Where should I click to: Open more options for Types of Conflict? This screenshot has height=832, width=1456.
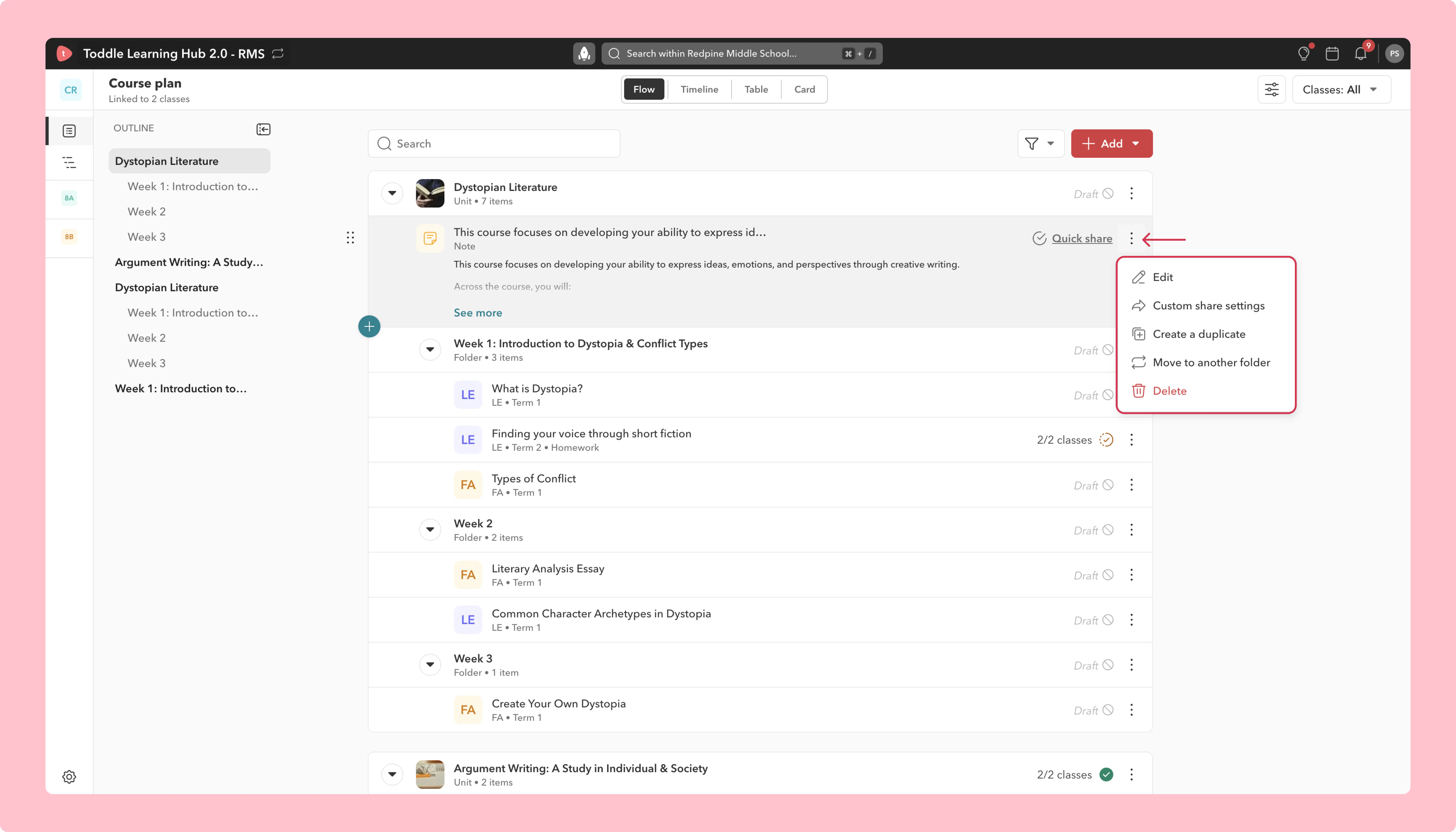point(1131,484)
